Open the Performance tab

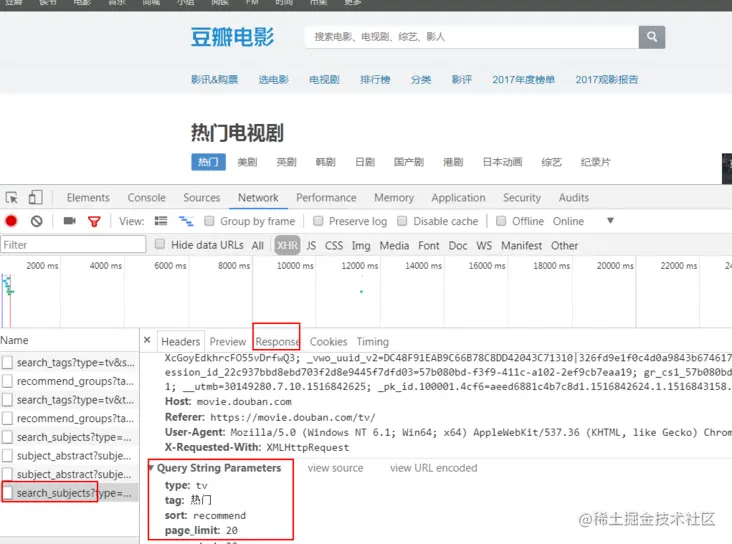[326, 198]
